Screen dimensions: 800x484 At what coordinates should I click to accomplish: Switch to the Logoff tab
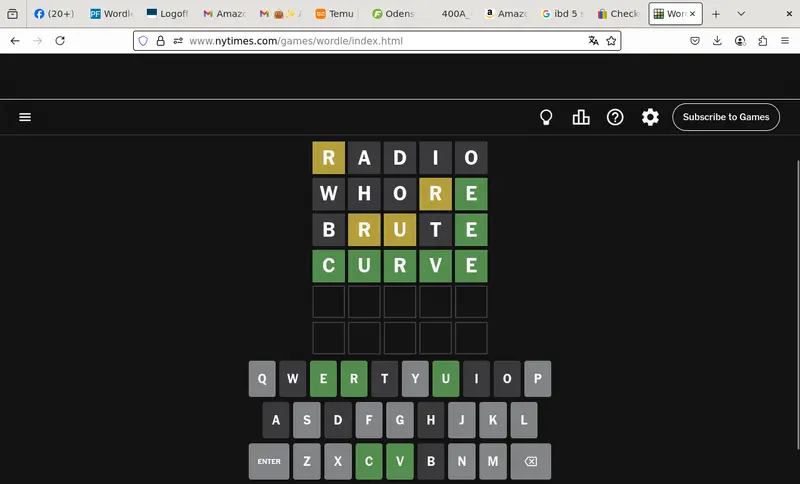[x=168, y=14]
